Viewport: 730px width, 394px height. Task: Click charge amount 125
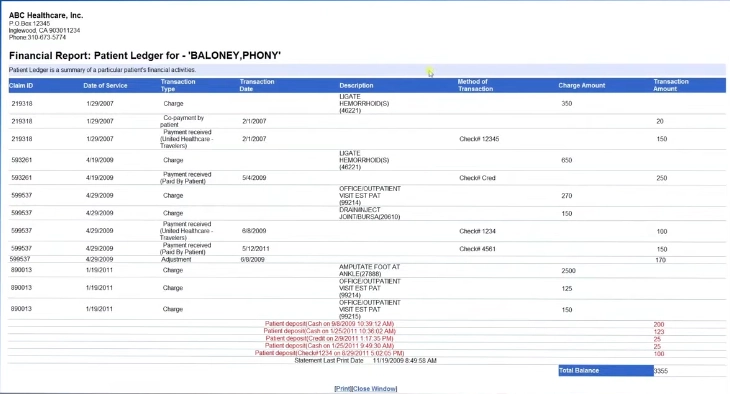(567, 288)
